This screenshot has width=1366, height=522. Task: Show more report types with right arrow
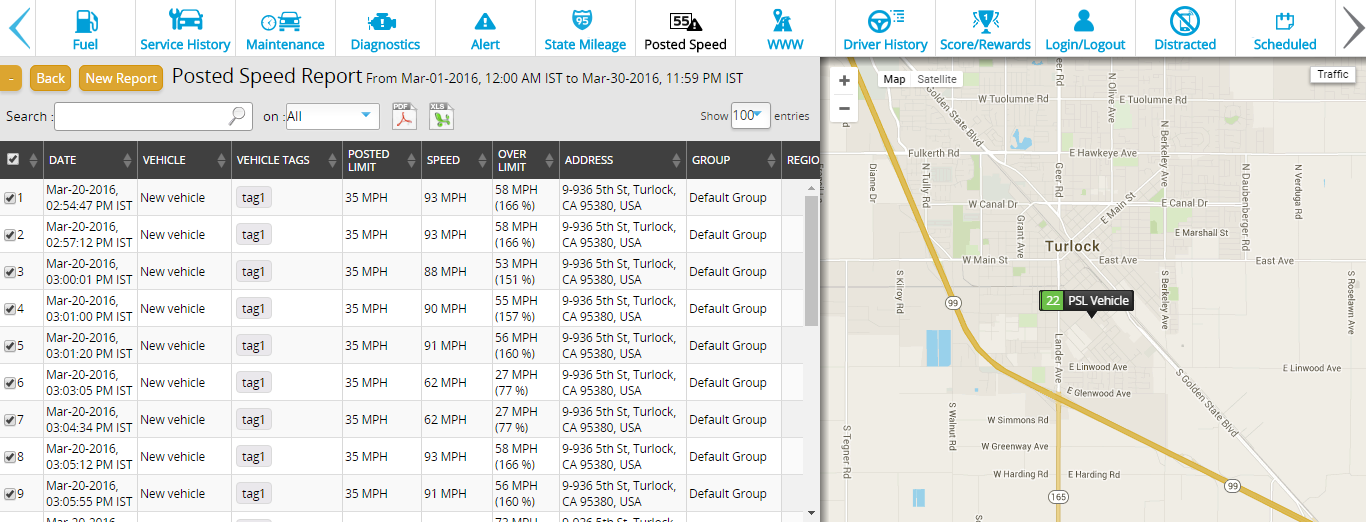pyautogui.click(x=1352, y=28)
